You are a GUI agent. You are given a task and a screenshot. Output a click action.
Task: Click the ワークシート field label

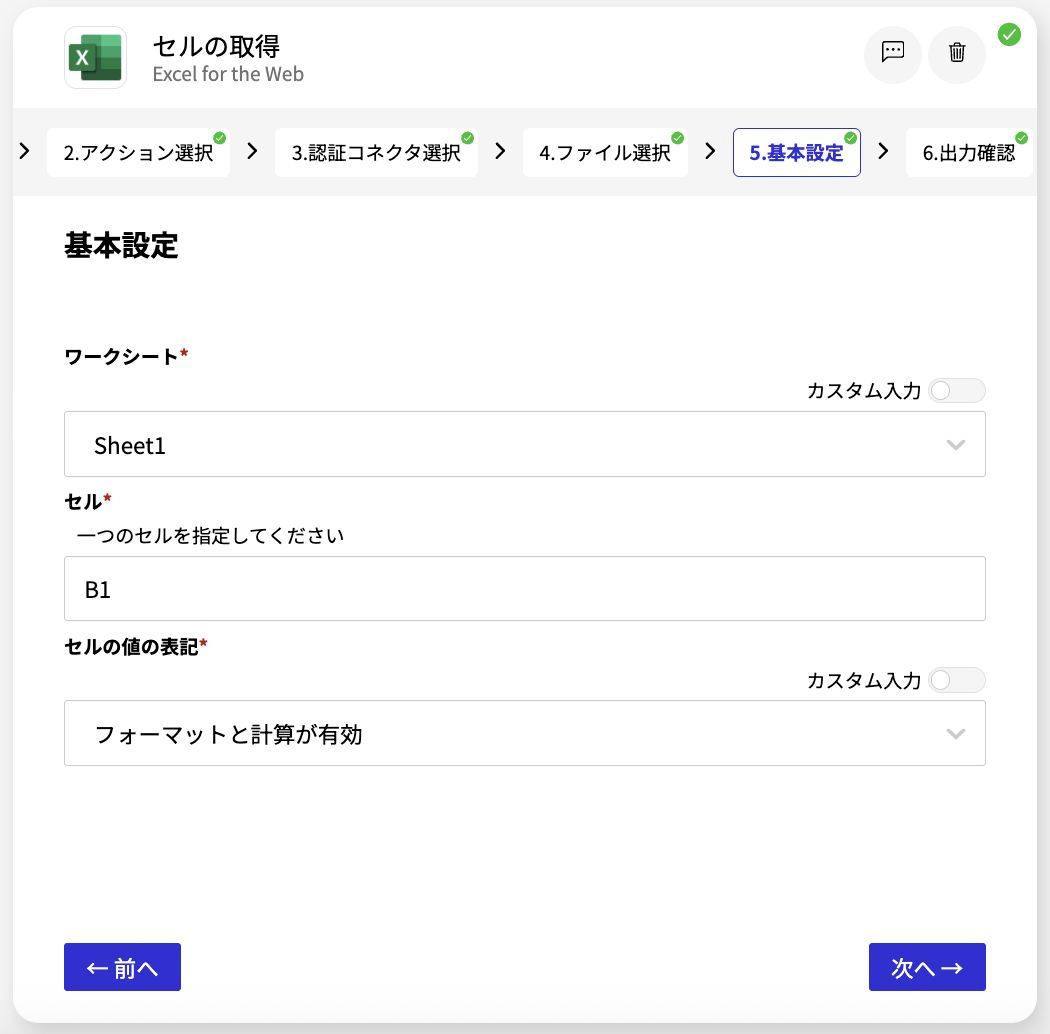coord(126,356)
